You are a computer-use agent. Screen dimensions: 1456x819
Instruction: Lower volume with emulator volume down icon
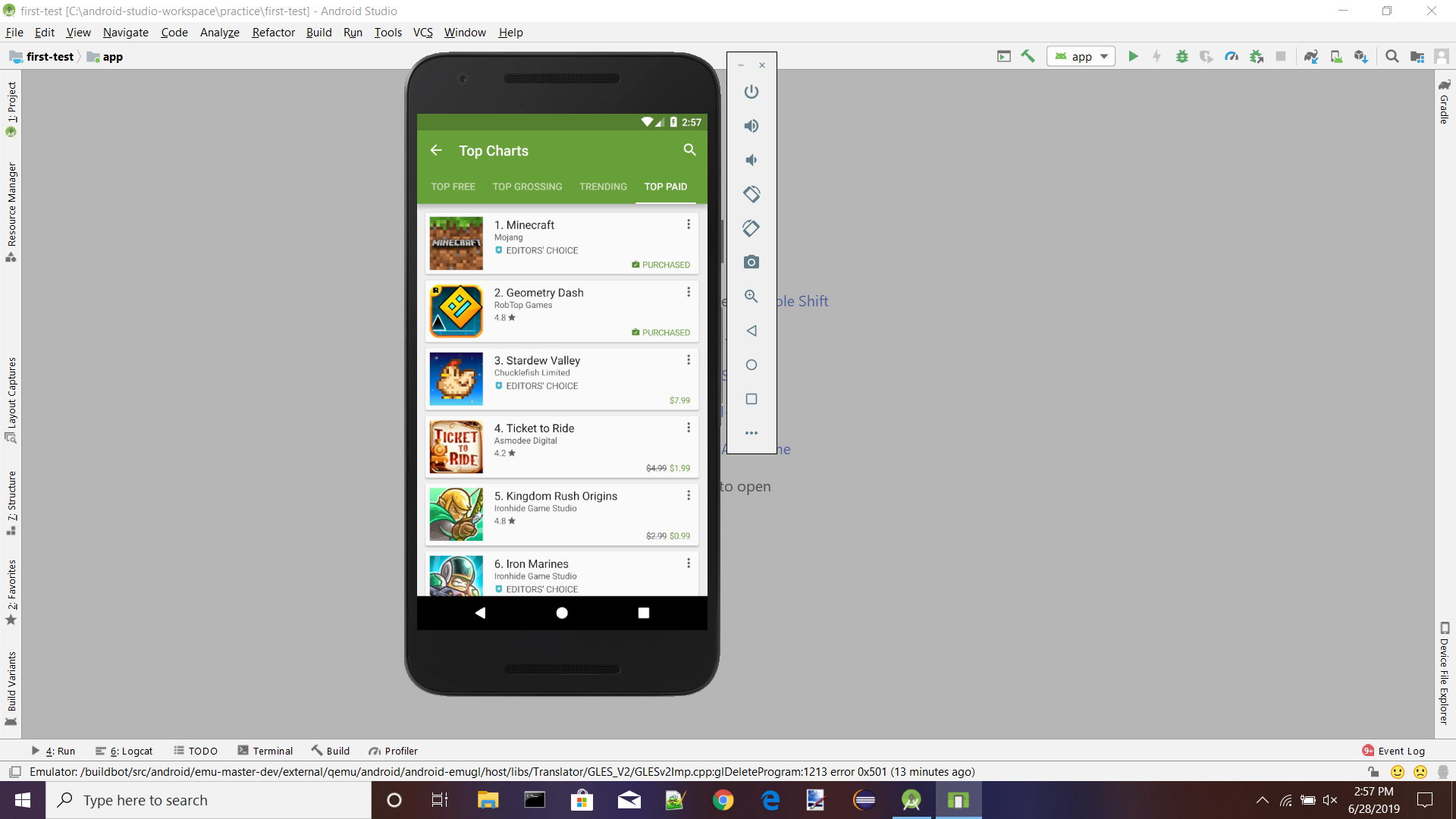coord(751,160)
